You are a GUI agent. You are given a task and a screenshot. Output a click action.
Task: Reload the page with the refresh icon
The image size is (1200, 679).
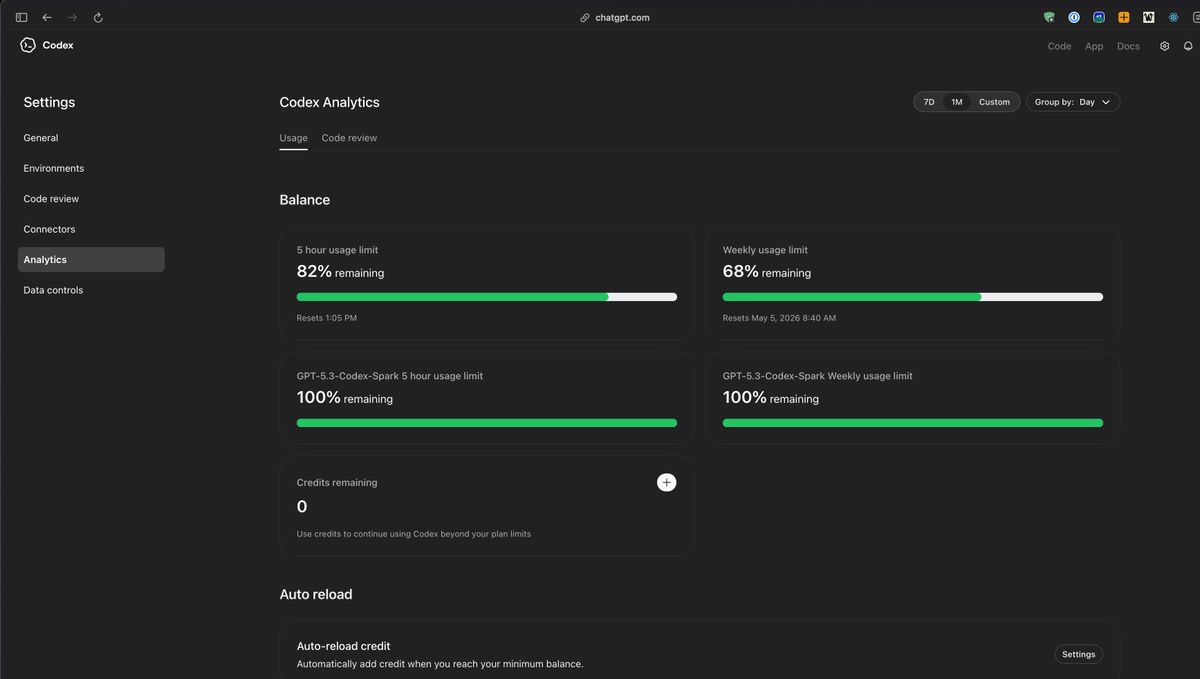[x=98, y=17]
